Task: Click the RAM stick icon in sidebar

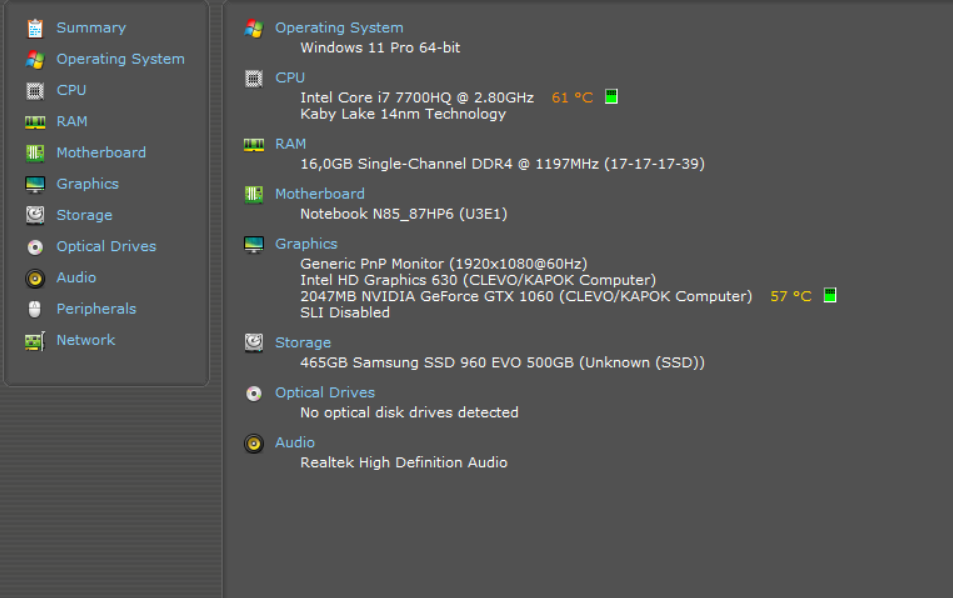Action: click(35, 122)
